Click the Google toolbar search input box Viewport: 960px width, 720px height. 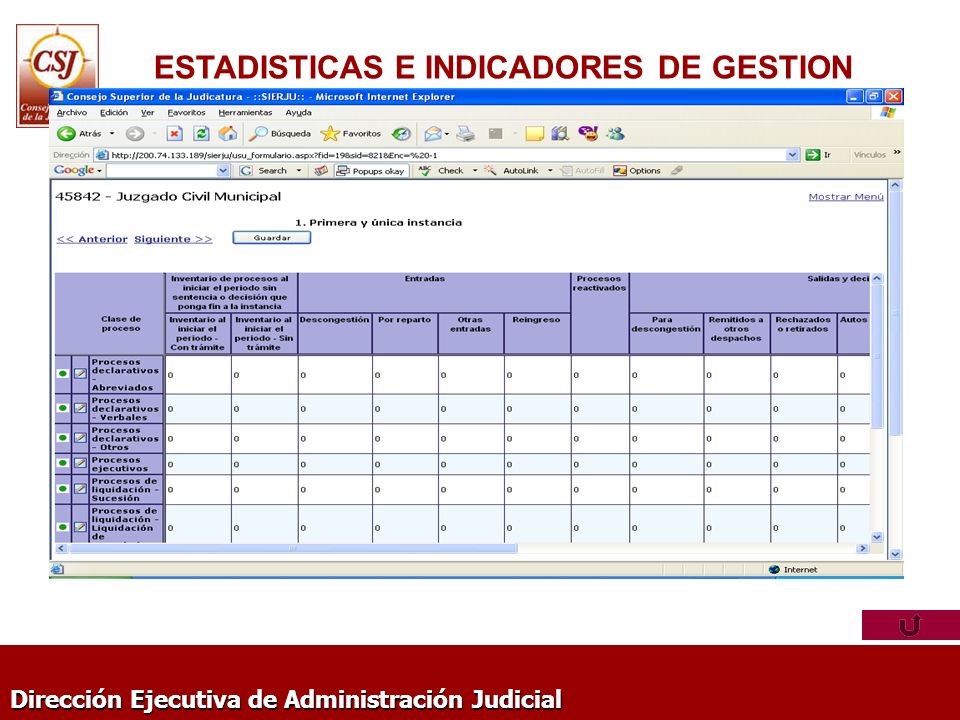click(162, 171)
